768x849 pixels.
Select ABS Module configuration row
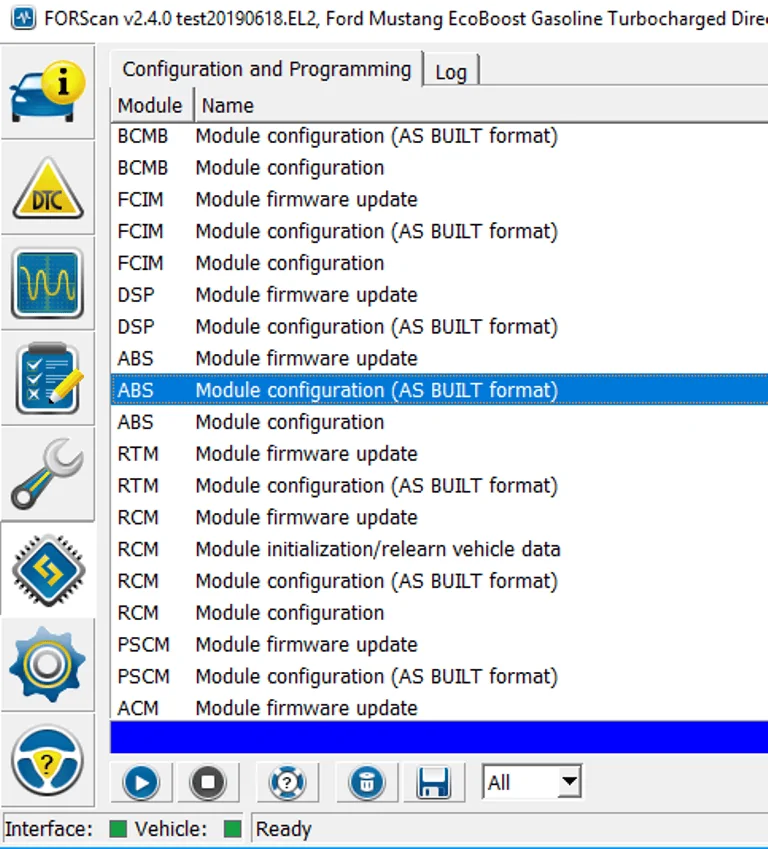pyautogui.click(x=439, y=422)
